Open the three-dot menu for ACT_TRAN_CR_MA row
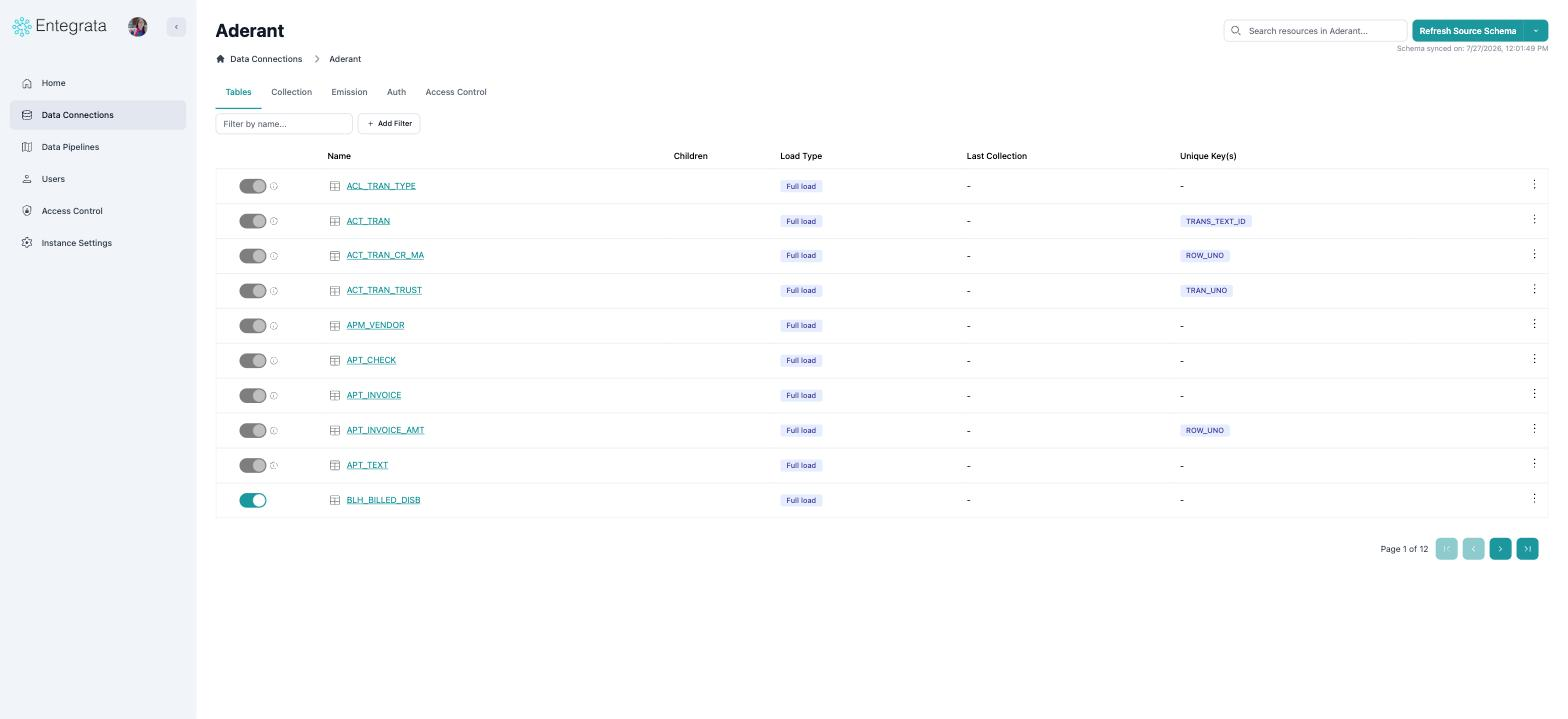The image size is (1568, 719). (x=1534, y=255)
